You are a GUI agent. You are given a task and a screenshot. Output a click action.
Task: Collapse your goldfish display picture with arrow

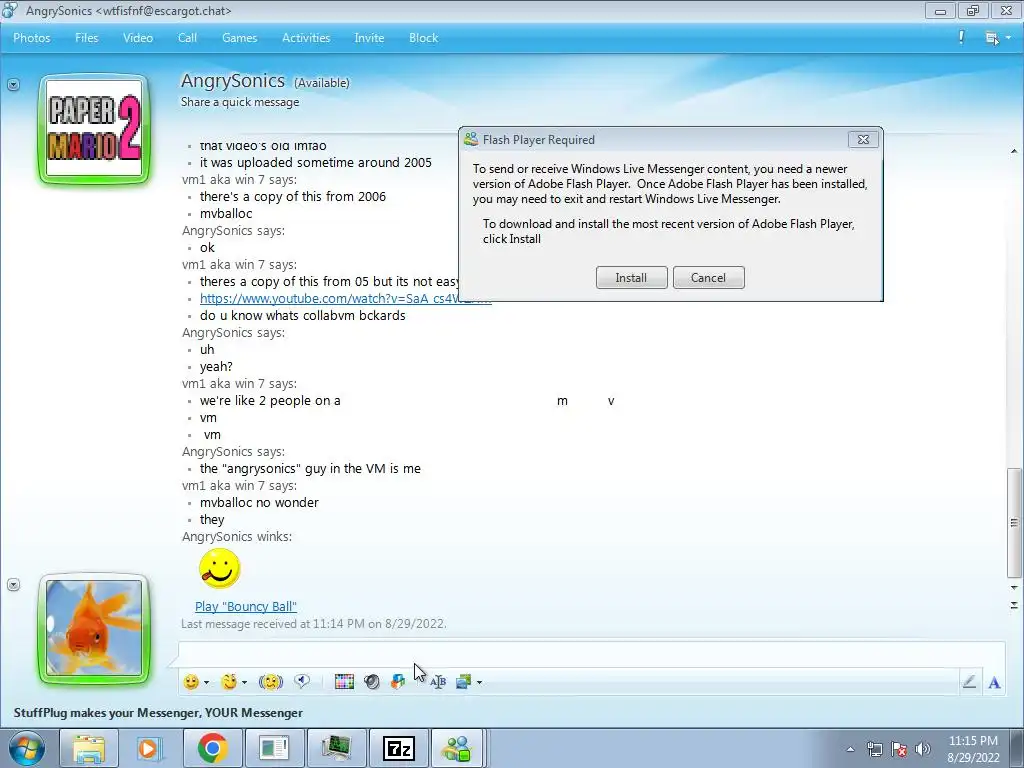point(13,584)
